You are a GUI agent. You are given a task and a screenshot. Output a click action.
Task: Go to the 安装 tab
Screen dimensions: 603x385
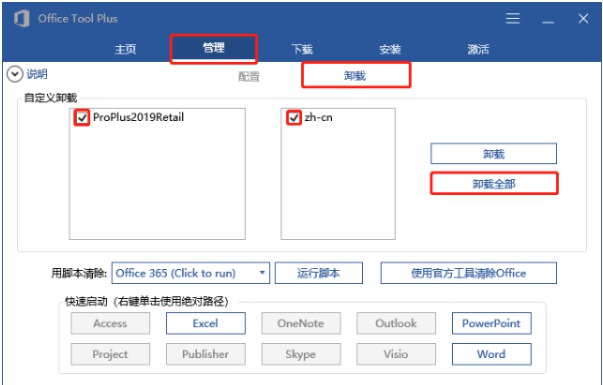point(390,50)
